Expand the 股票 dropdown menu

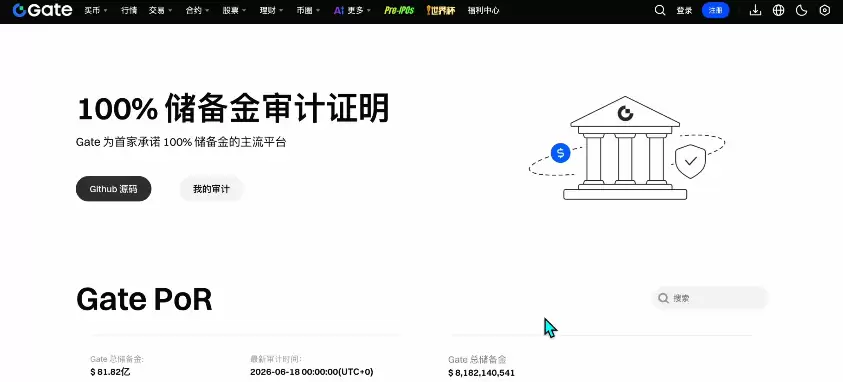[234, 10]
